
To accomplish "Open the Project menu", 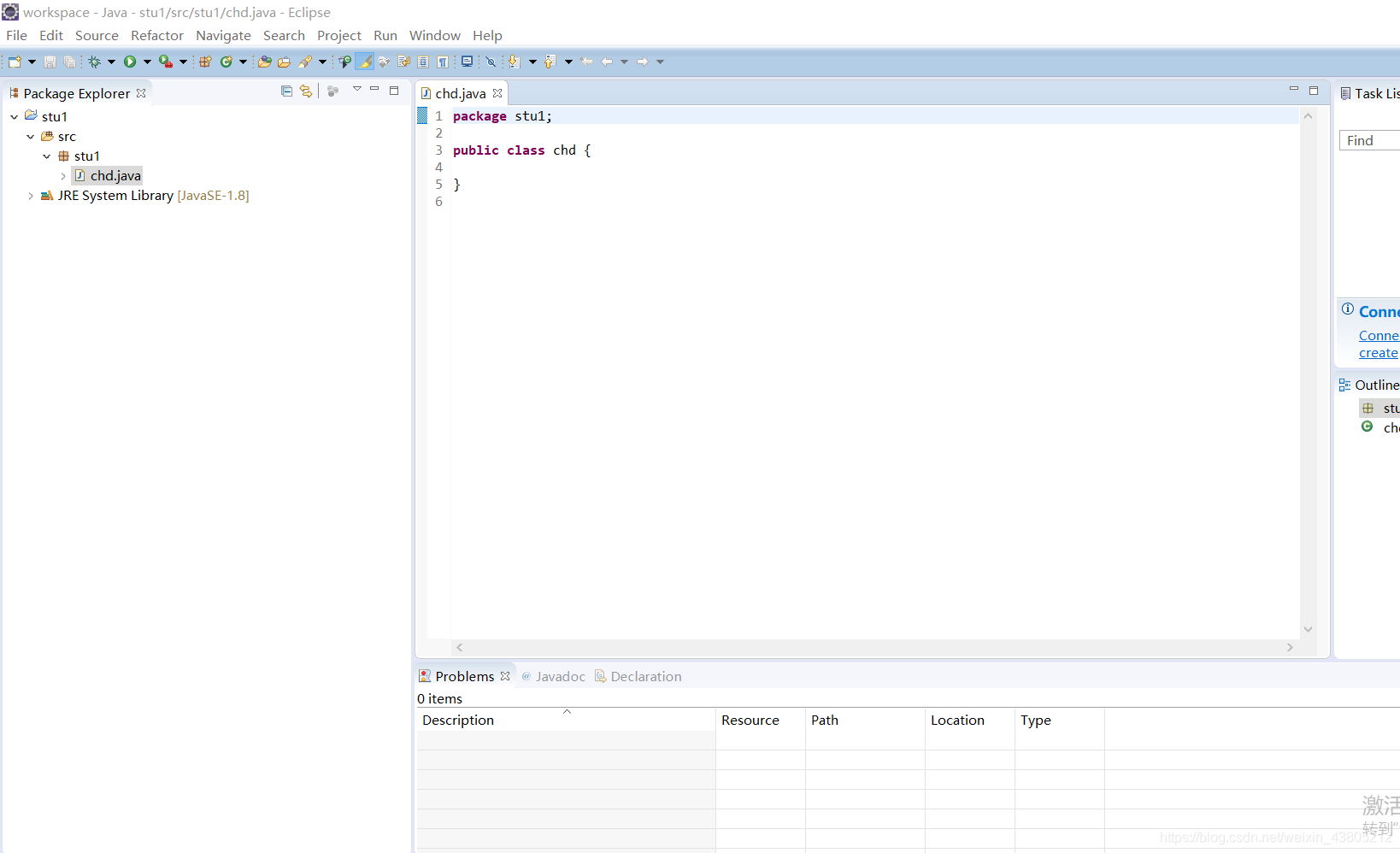I will [339, 35].
